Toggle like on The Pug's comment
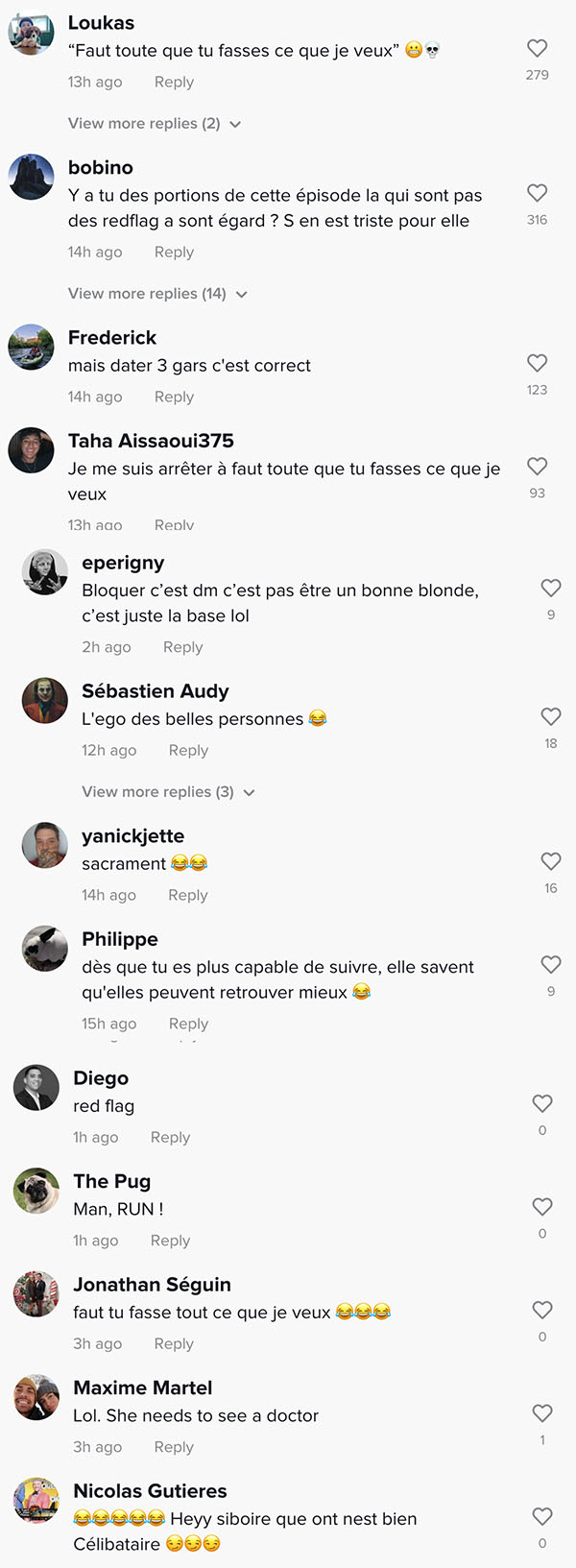 (x=542, y=1206)
